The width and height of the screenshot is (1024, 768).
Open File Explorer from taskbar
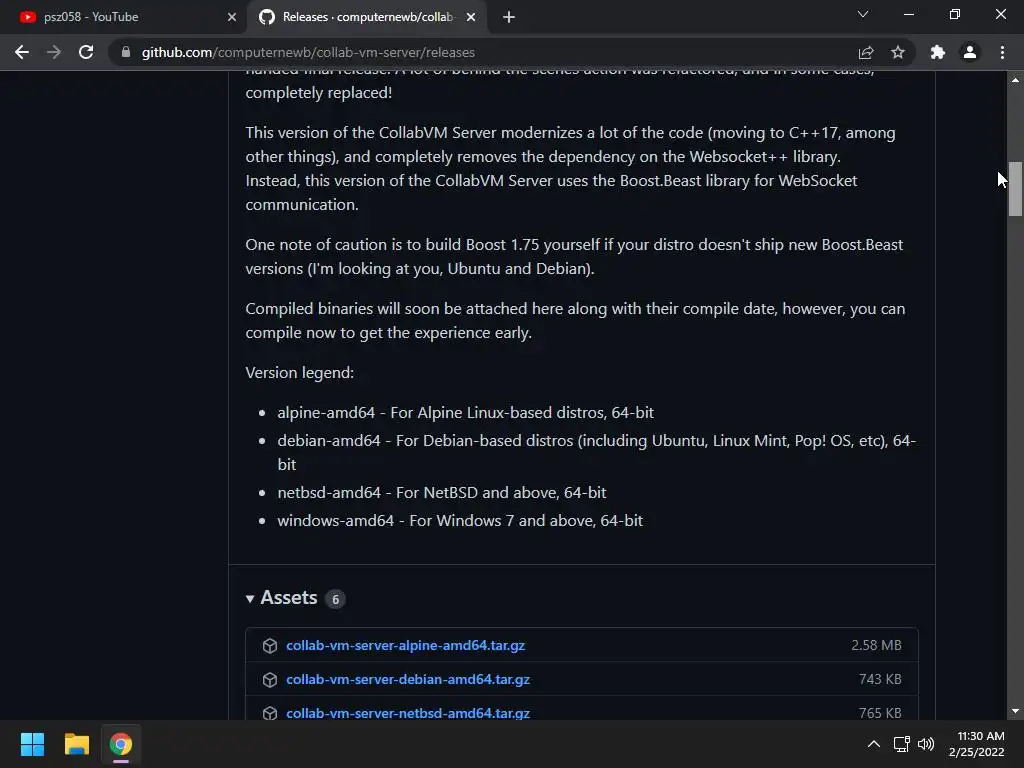click(x=76, y=744)
